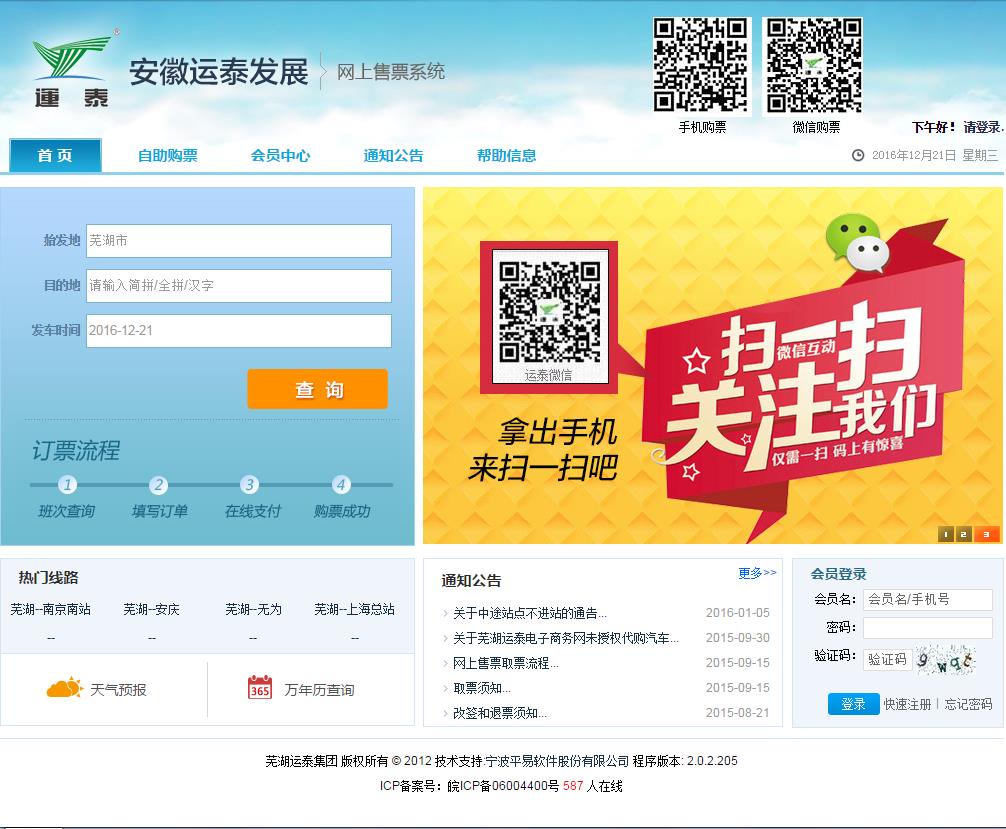This screenshot has width=1006, height=829.
Task: Click step 2 circle 填写订单
Action: [x=158, y=484]
